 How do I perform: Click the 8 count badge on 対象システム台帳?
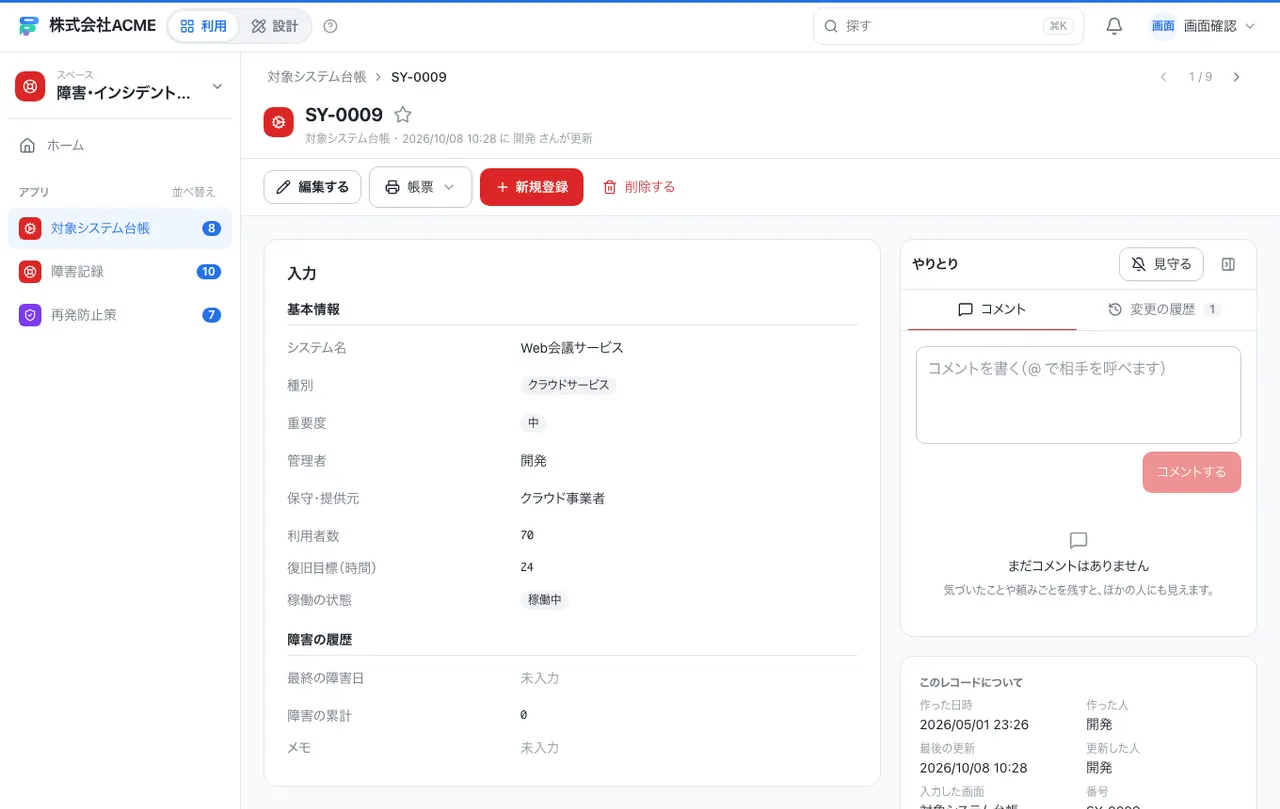(x=211, y=229)
